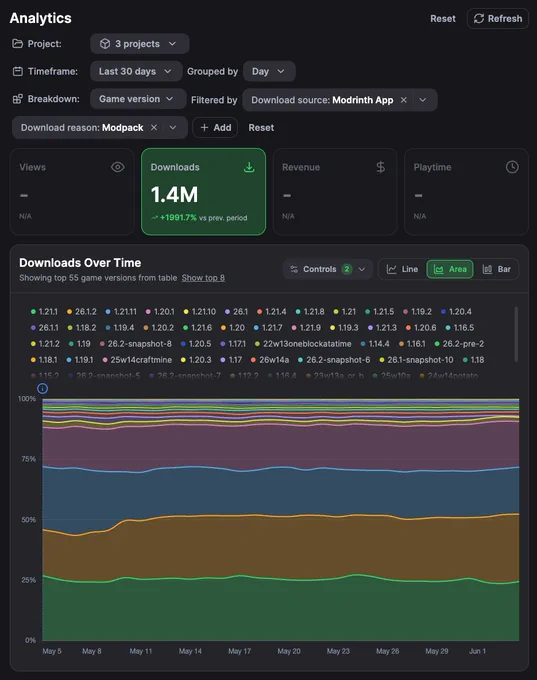Toggle the 26w14a legend entry
The image size is (537, 680).
(270, 360)
